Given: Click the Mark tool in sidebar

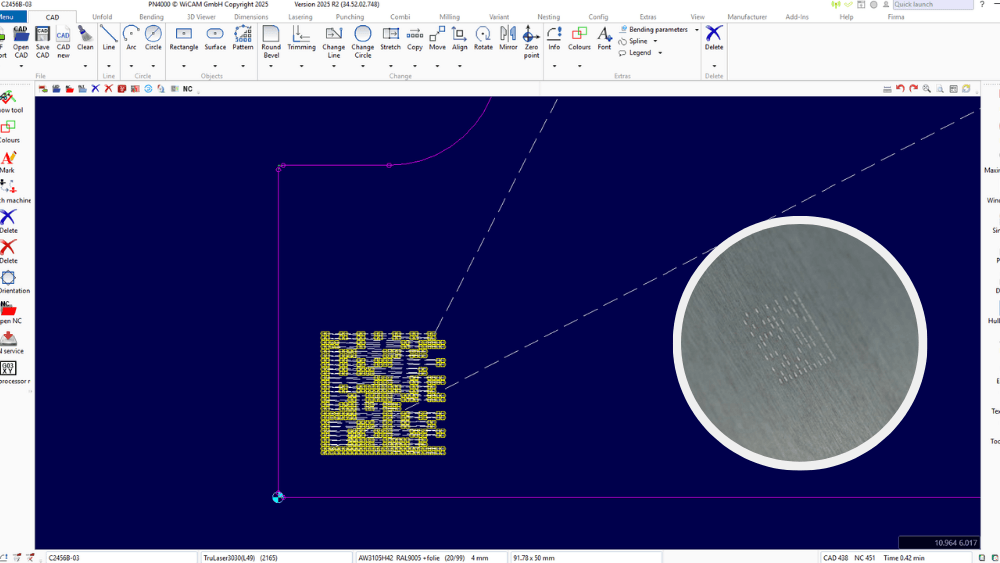Looking at the screenshot, I should [8, 159].
